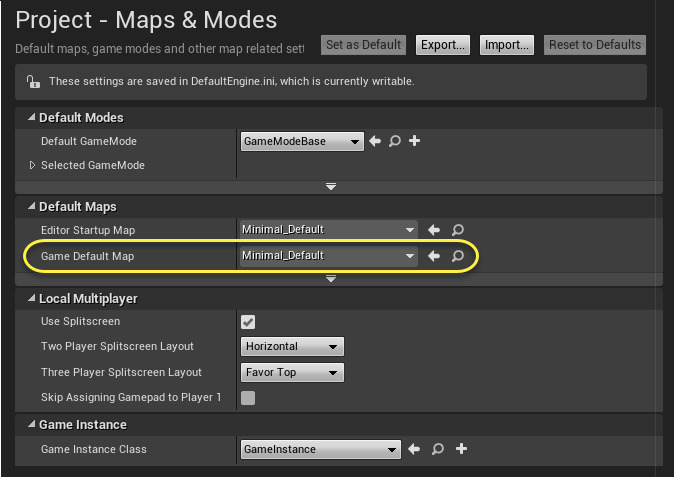Screen dimensions: 674x477
Task: Create new Game Instance class with plus icon
Action: point(461,449)
